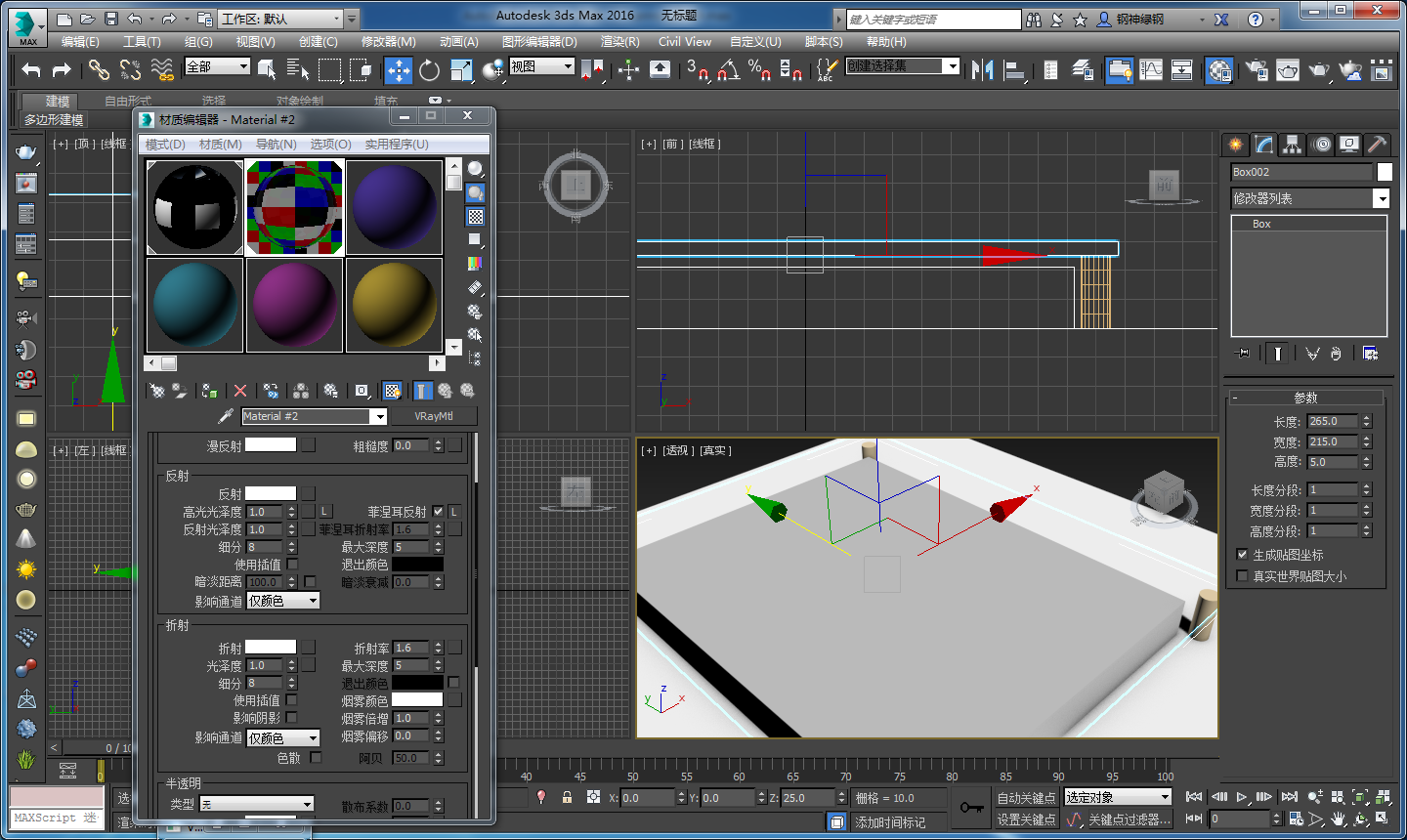Click the Sample Type sphere icon
Viewport: 1407px width, 840px height.
[x=475, y=169]
